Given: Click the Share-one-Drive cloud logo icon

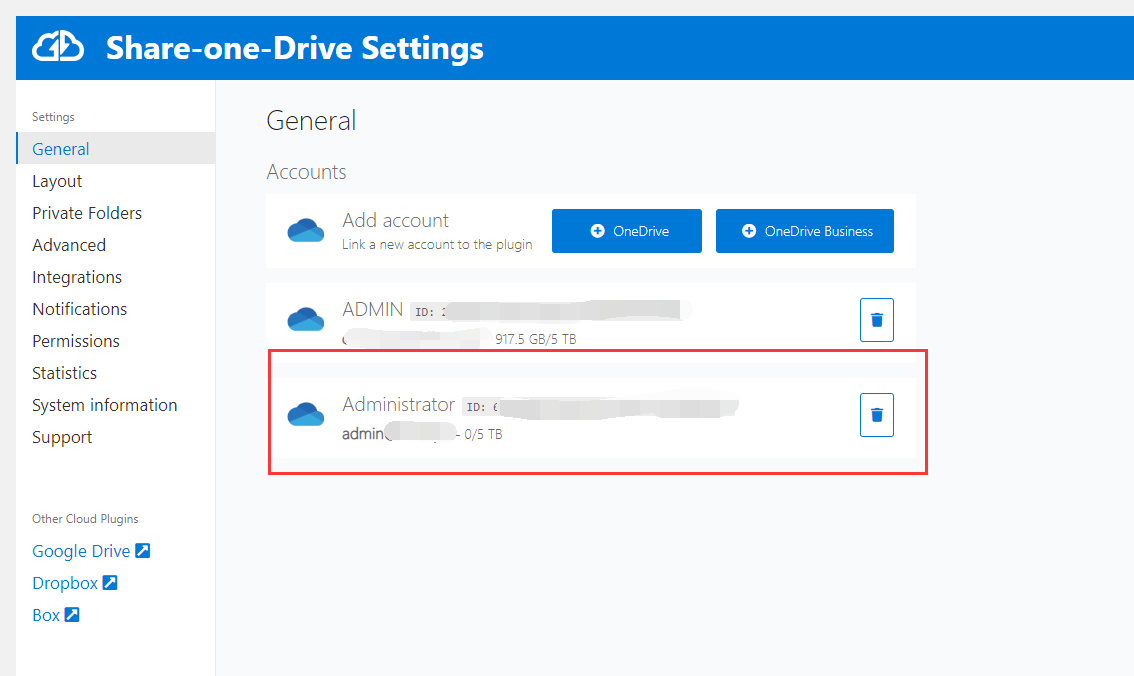Looking at the screenshot, I should tap(58, 47).
